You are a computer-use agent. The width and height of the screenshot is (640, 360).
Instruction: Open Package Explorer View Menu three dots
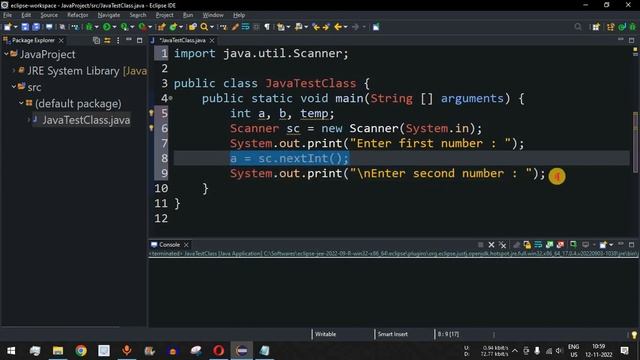click(x=118, y=40)
